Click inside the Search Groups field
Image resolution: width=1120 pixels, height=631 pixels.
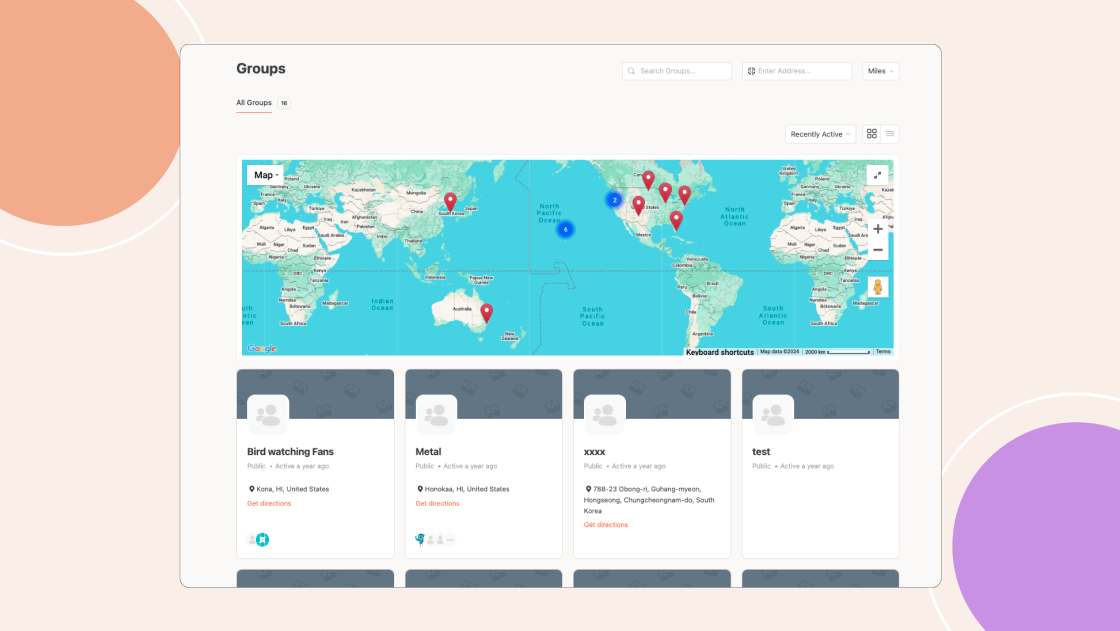pos(676,71)
